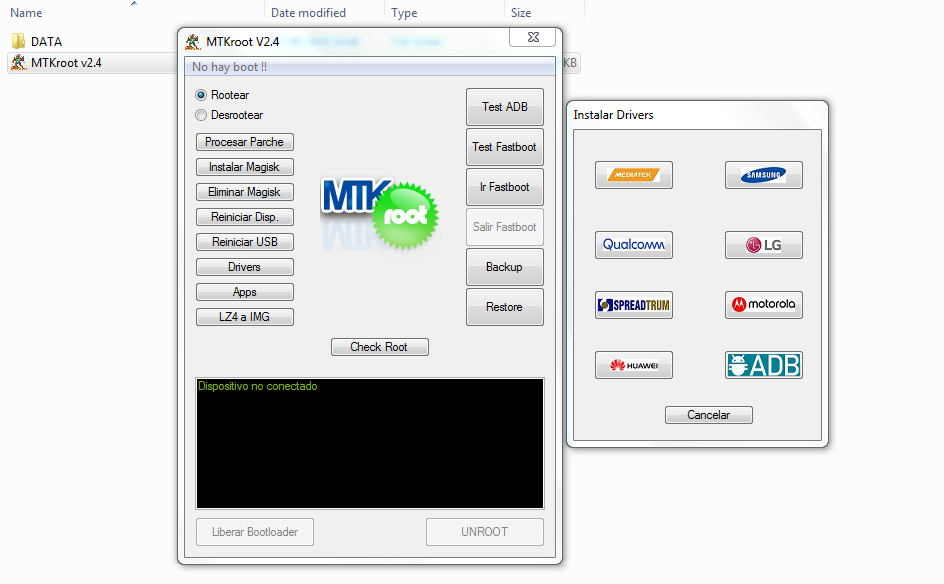The height and width of the screenshot is (584, 944).
Task: Sort explorer list by Name column
Action: [x=26, y=13]
